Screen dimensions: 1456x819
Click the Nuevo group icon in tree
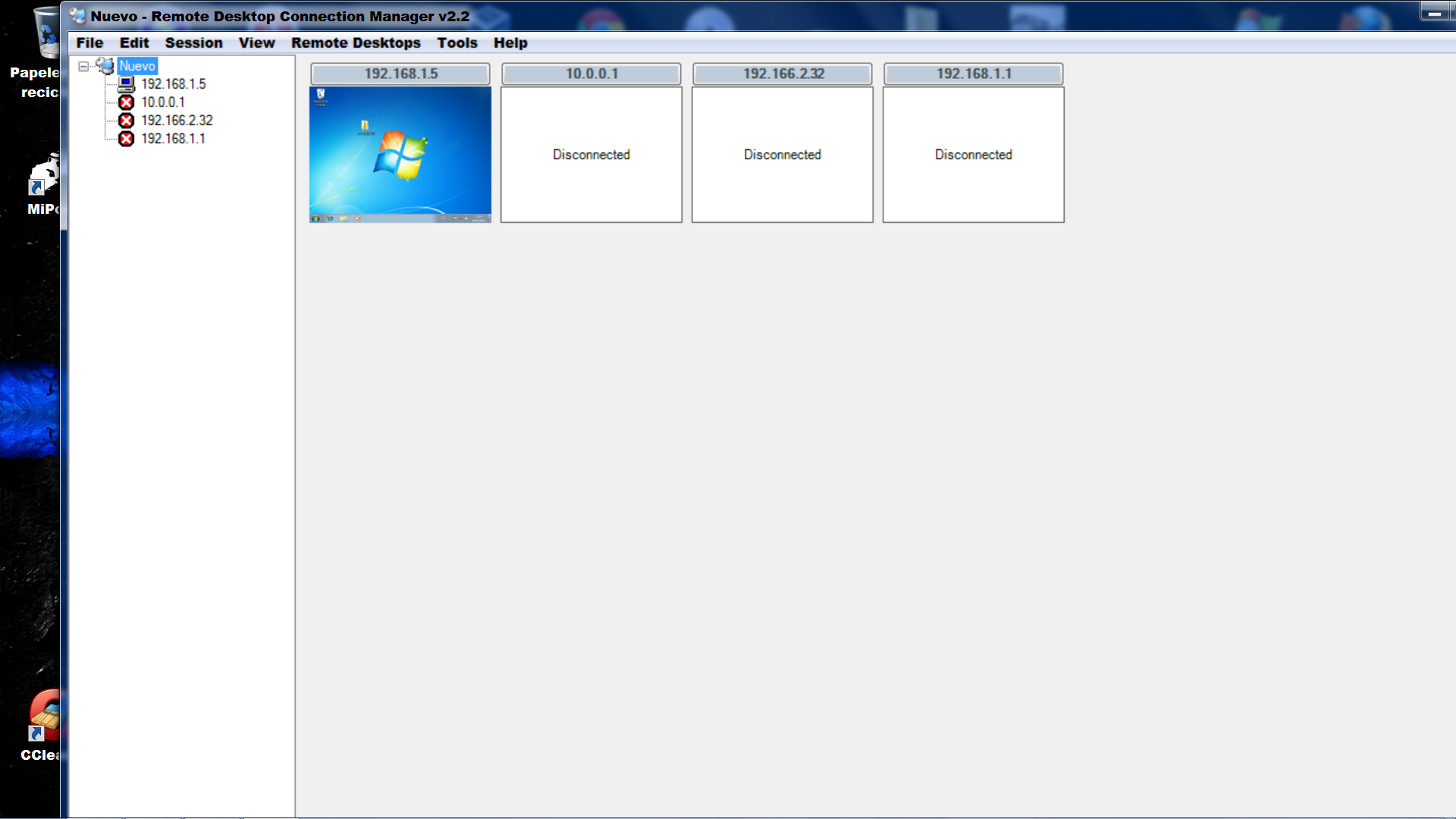(x=105, y=66)
